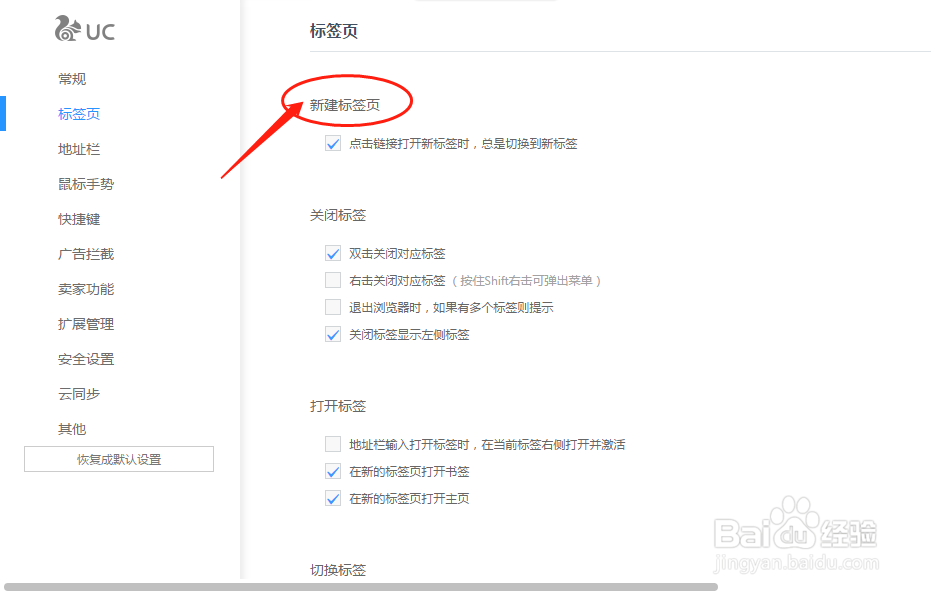Open the 常规 settings section
931x595 pixels.
point(72,79)
